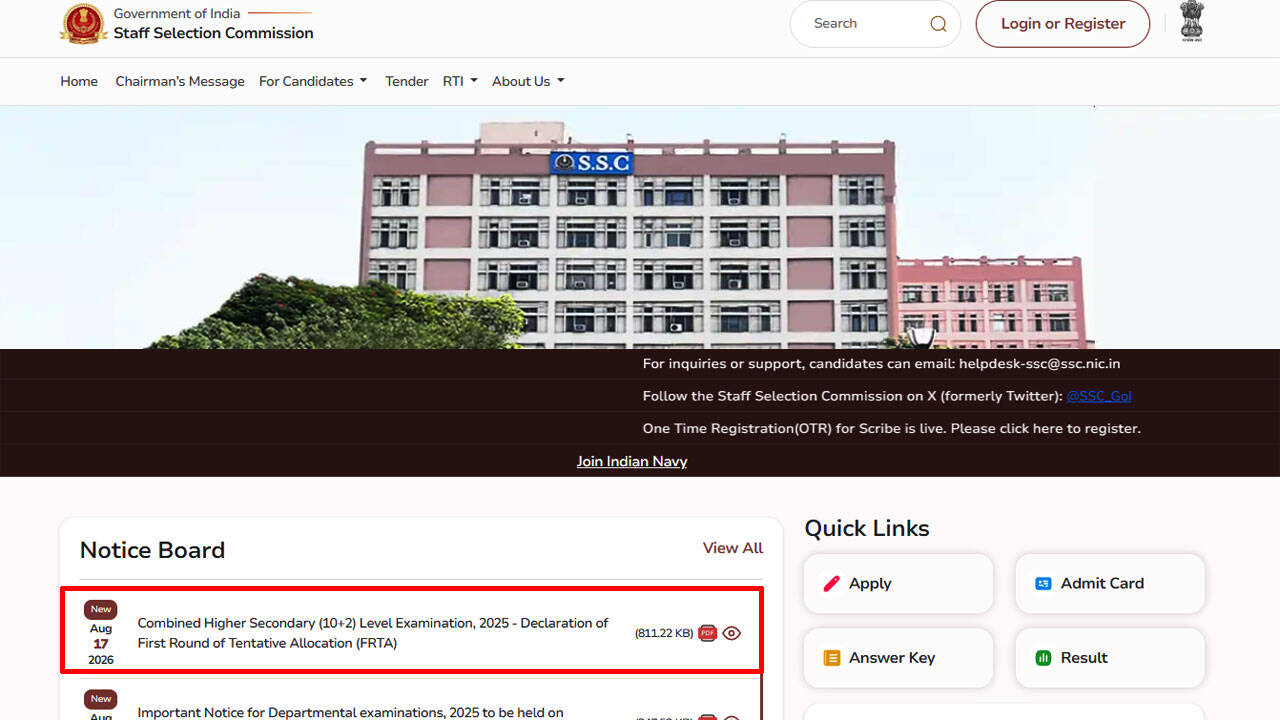The image size is (1280, 720).
Task: Go to Home page
Action: tap(79, 81)
